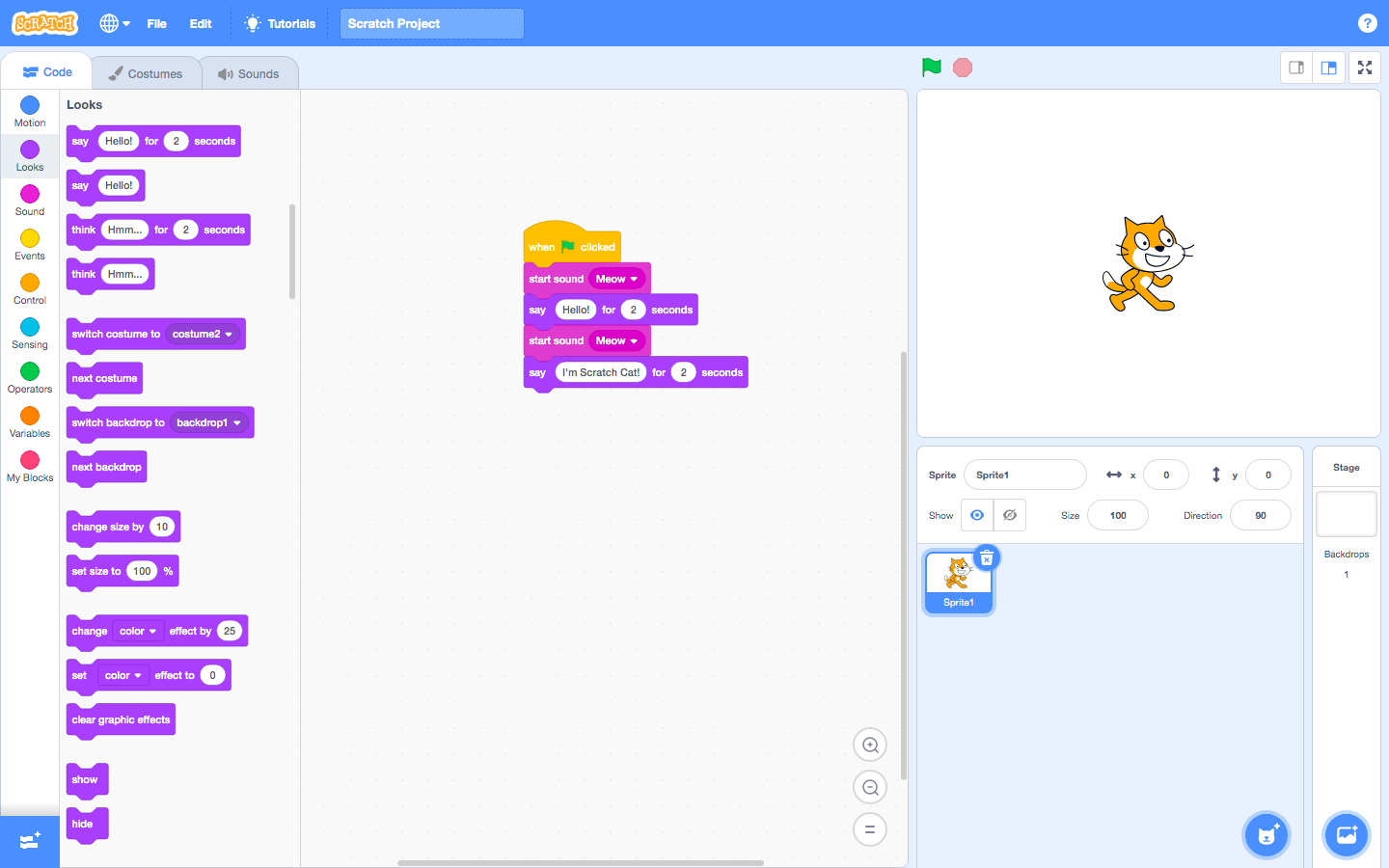Click Hello! text in script say block
This screenshot has height=868, width=1389.
[x=576, y=310]
